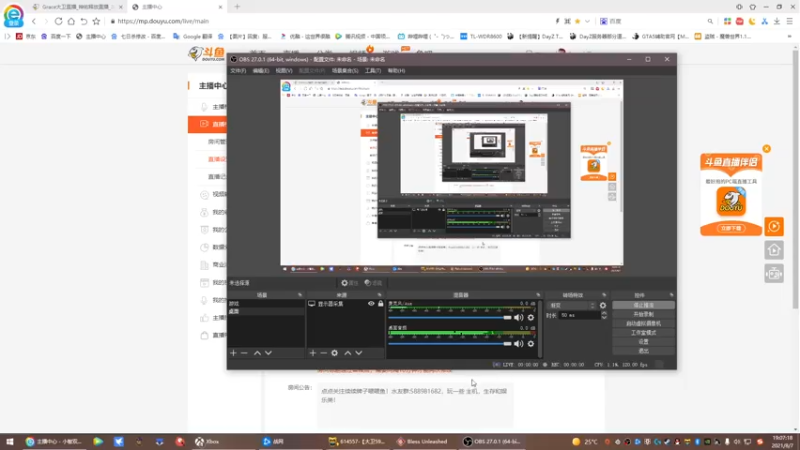Open the OBS Edit menu
This screenshot has width=800, height=450.
[x=261, y=71]
